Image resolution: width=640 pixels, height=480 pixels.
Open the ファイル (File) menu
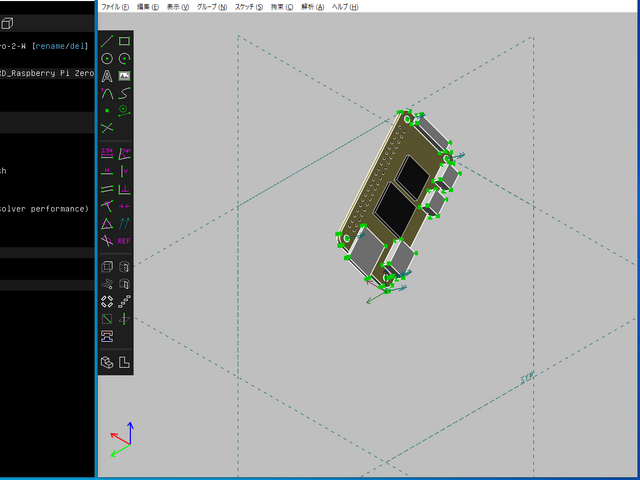coord(117,6)
